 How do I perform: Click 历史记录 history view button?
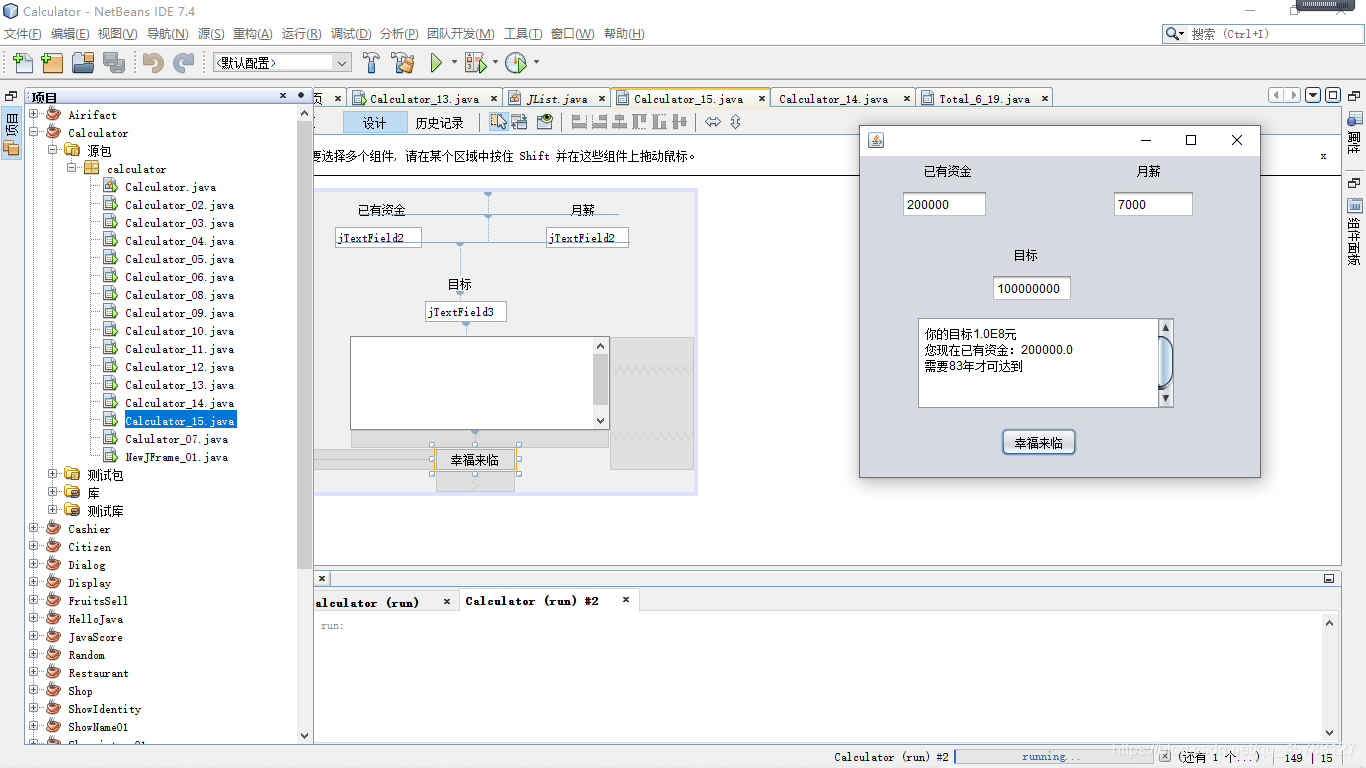(440, 123)
